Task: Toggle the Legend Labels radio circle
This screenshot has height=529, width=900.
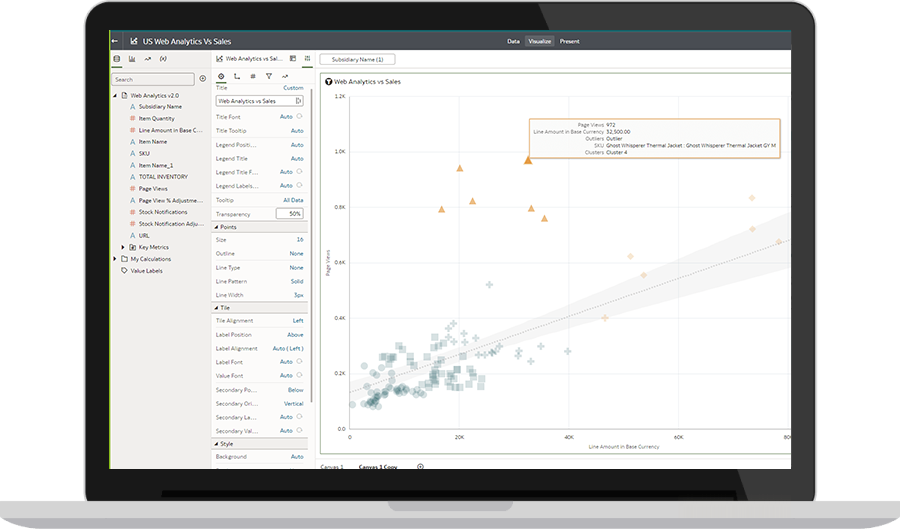Action: [300, 185]
